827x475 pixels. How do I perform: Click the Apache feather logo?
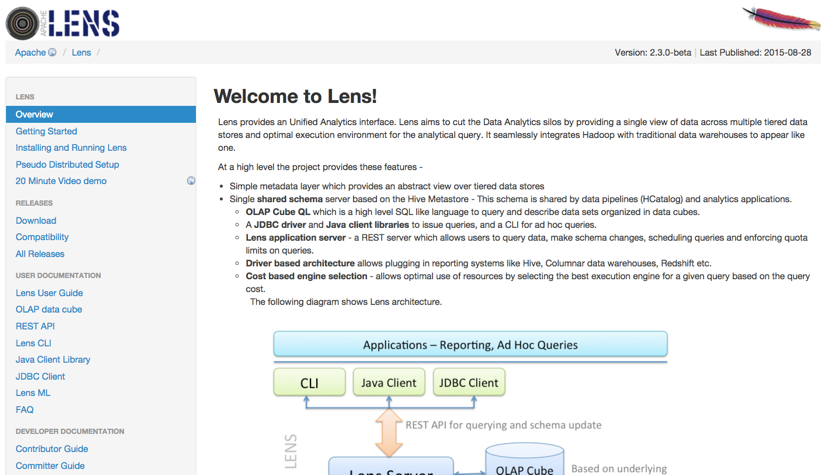tap(780, 19)
